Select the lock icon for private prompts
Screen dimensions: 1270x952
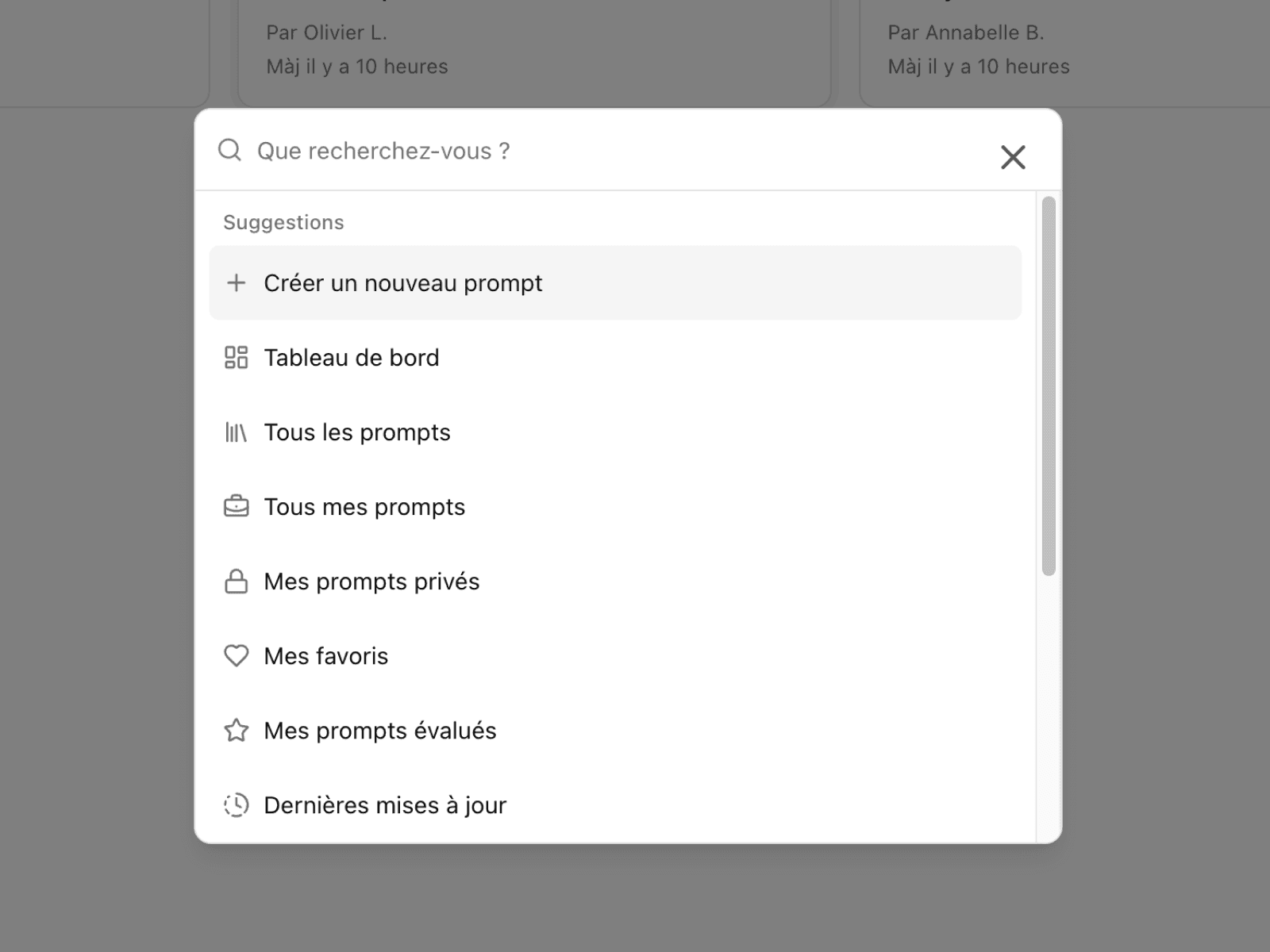pos(237,581)
